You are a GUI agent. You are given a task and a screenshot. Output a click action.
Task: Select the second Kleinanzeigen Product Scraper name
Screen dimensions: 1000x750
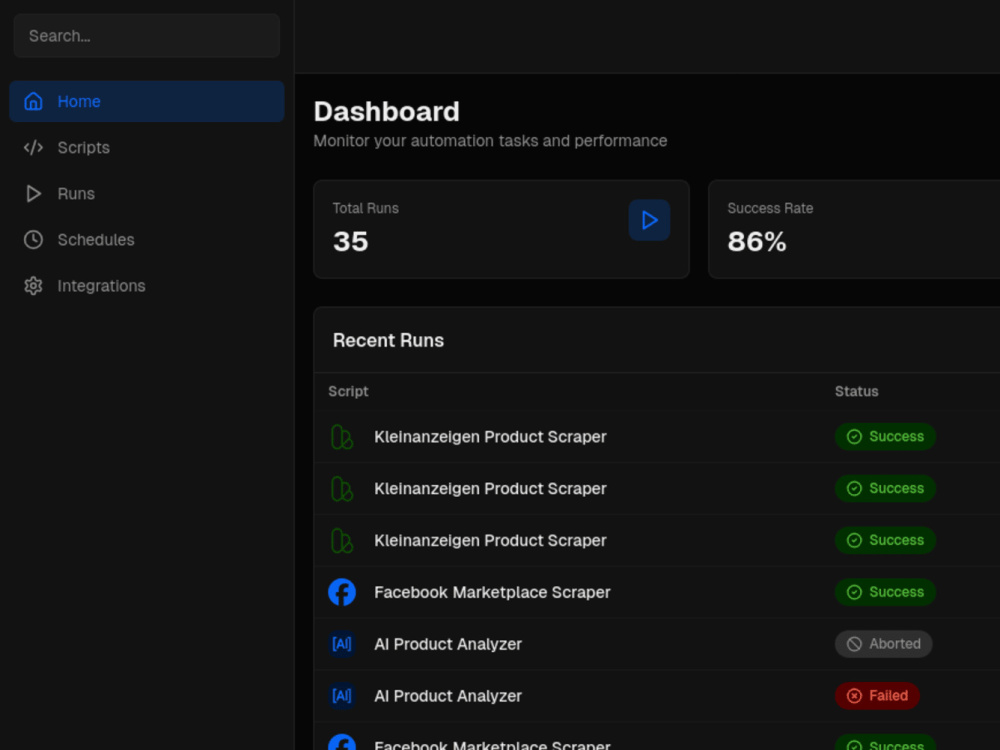tap(490, 489)
